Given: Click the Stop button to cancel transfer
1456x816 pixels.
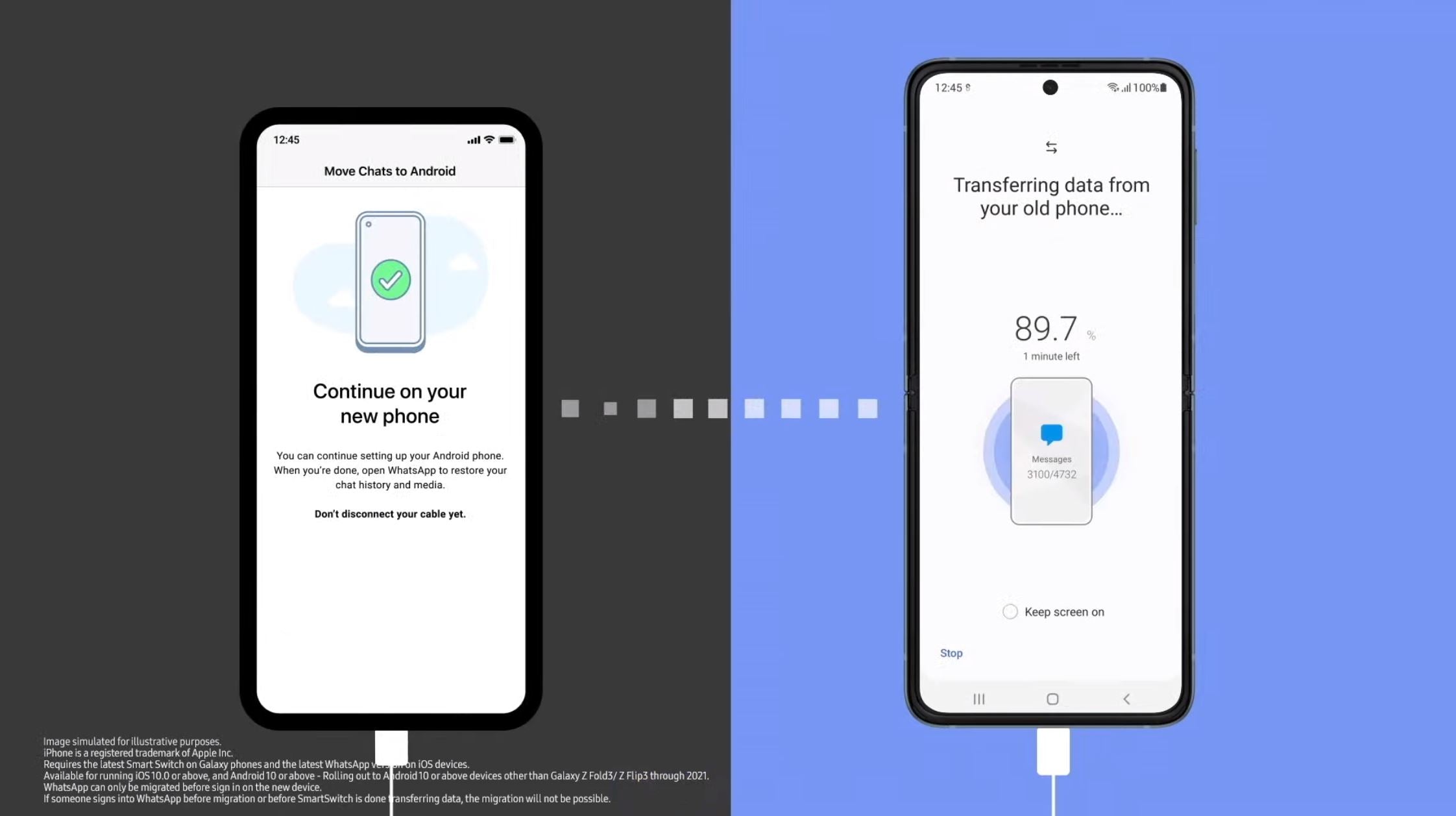Looking at the screenshot, I should 951,653.
